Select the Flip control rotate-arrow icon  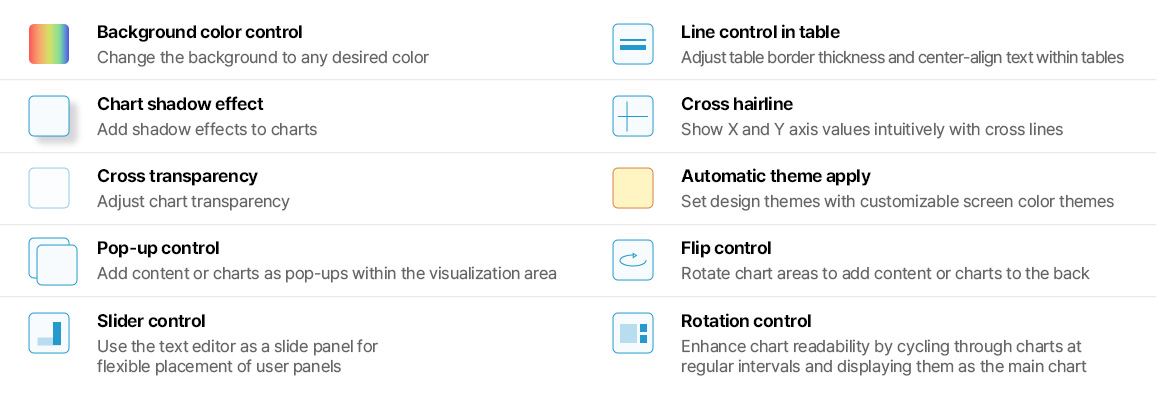(633, 260)
